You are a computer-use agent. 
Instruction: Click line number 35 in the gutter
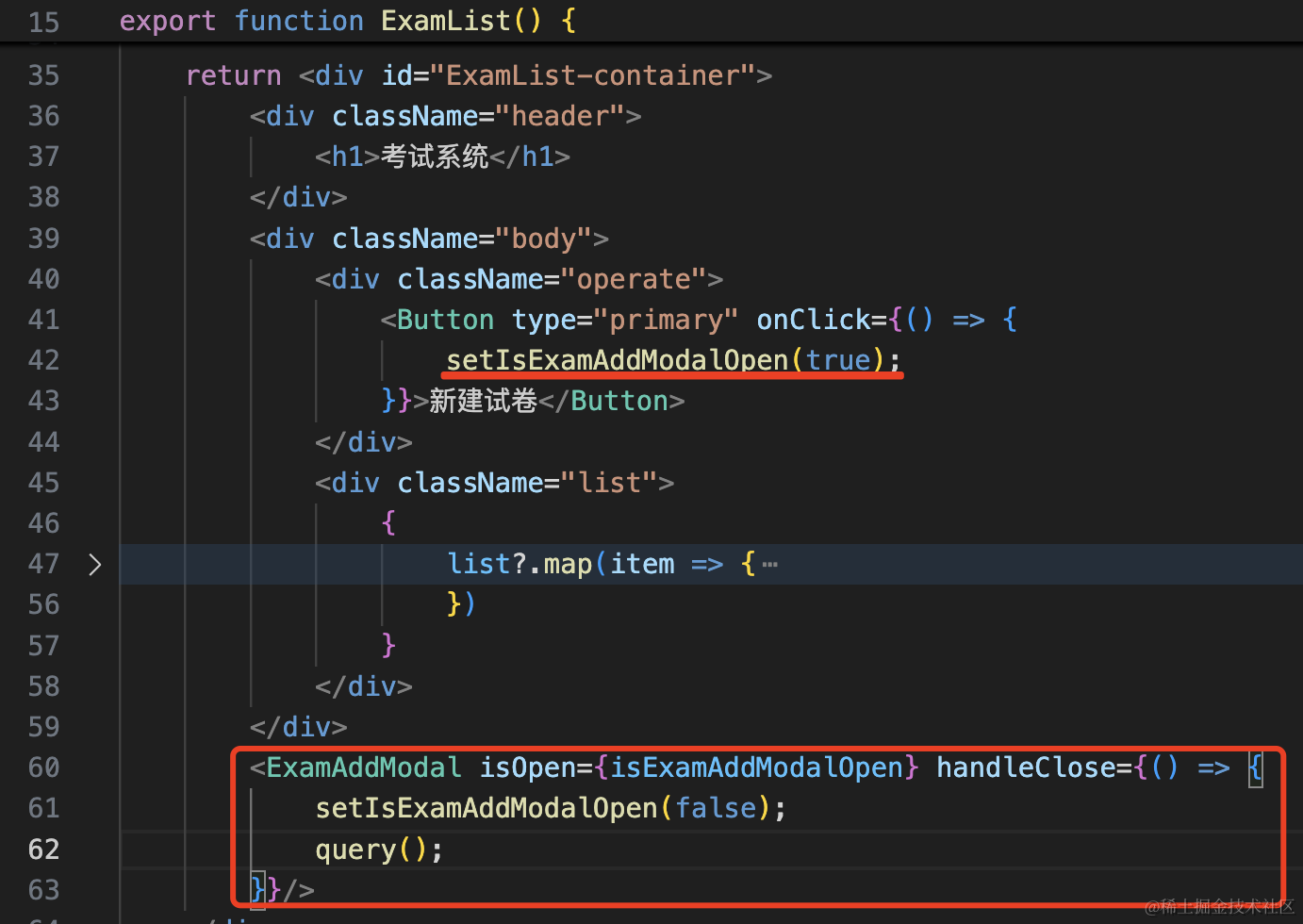tap(43, 75)
